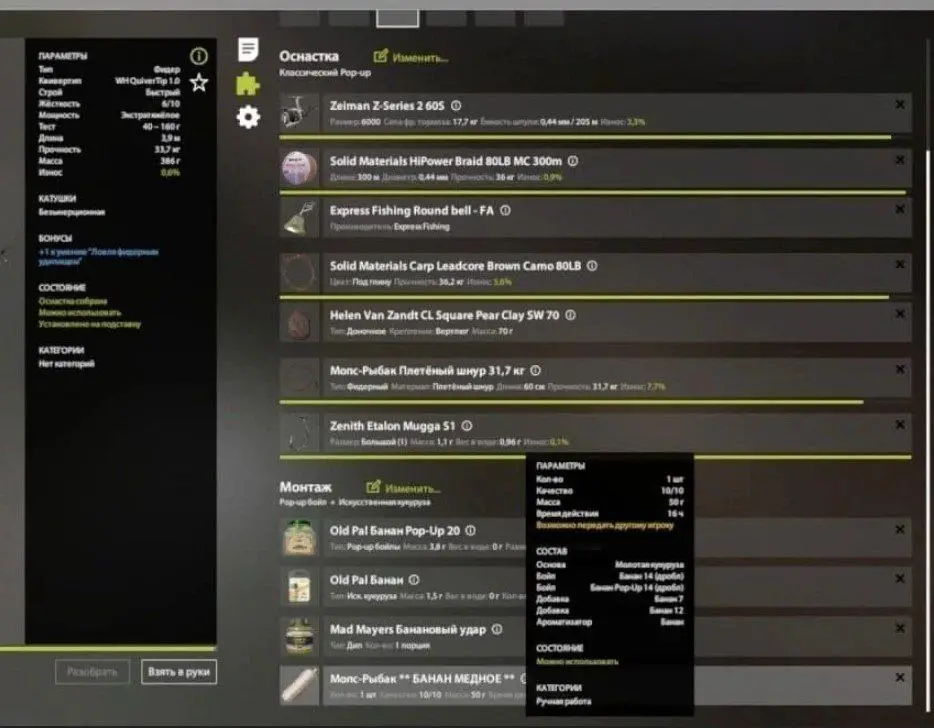Show info for Express Fishing Round bell
The height and width of the screenshot is (728, 934).
505,210
